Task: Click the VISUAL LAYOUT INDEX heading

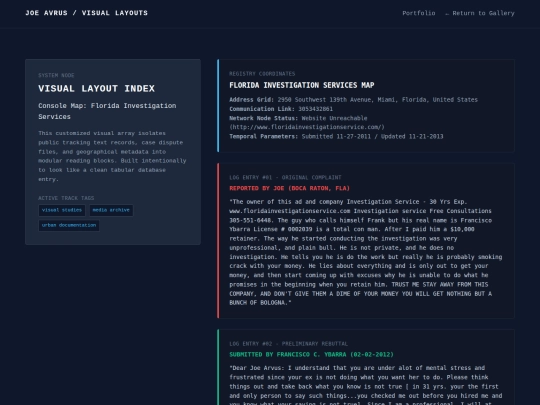Action: pos(96,89)
